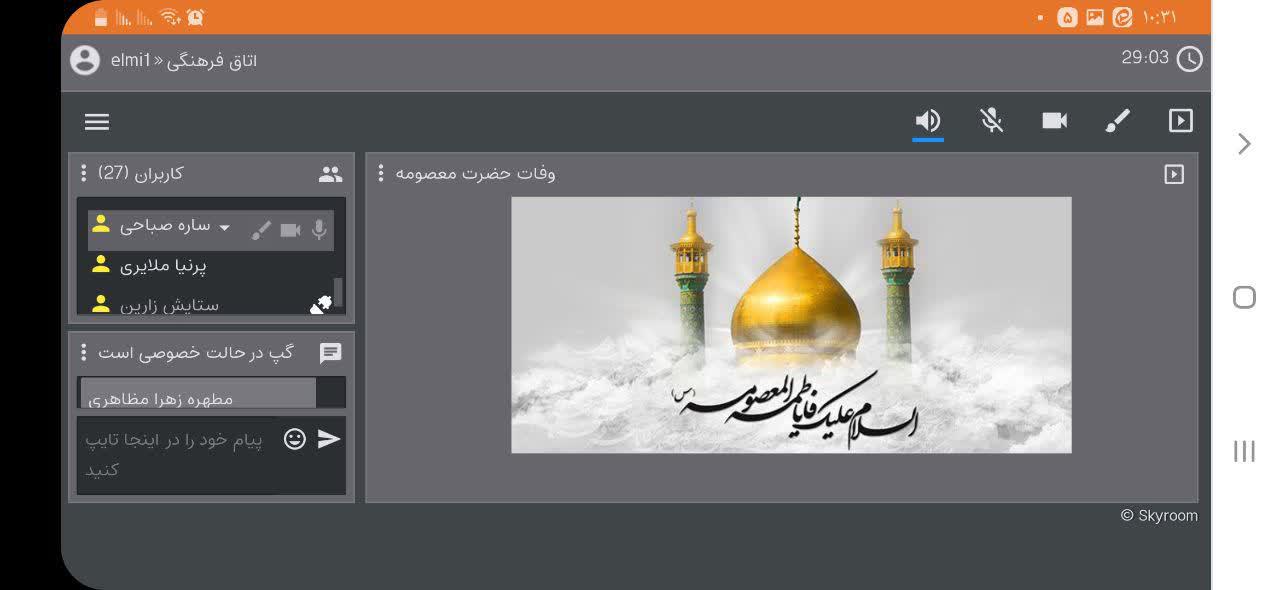
Task: Unmute the microphone in the toolbar
Action: [991, 121]
